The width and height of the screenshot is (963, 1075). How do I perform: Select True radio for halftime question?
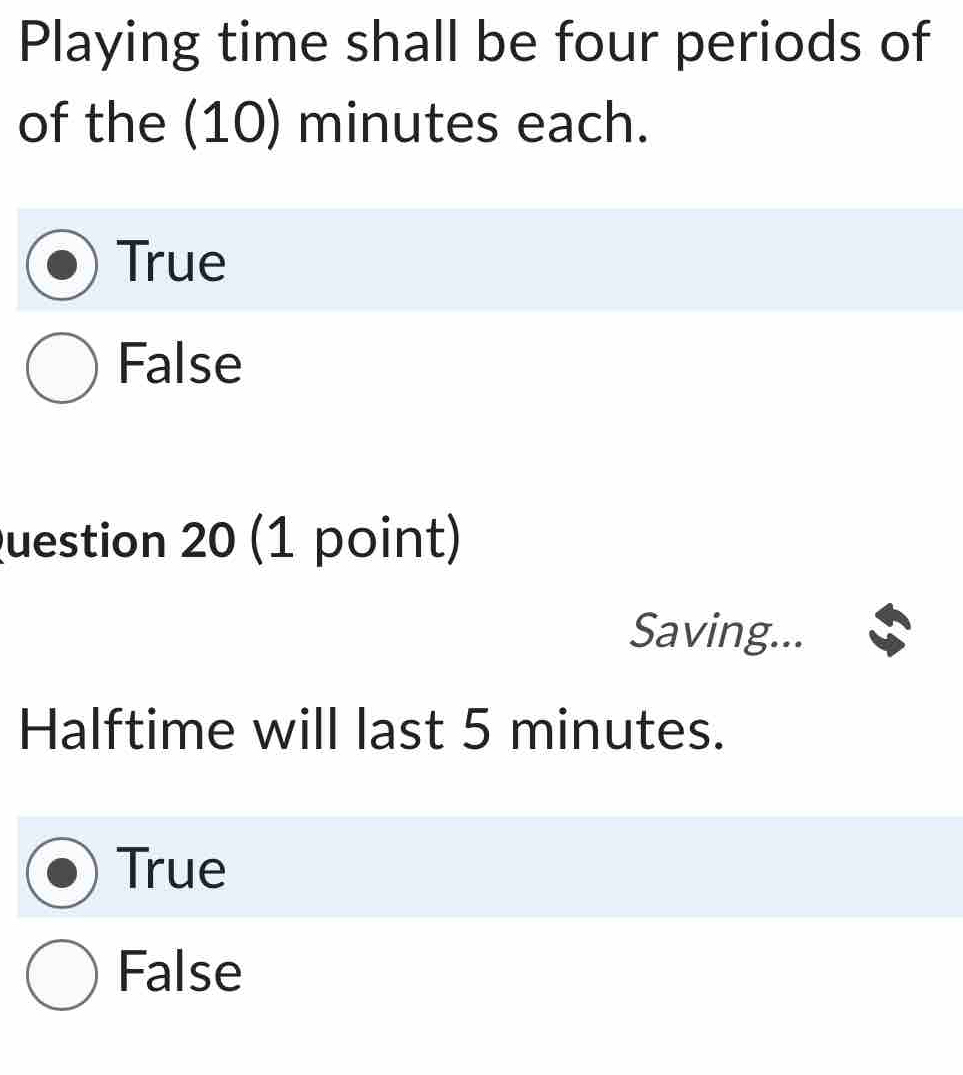coord(63,870)
